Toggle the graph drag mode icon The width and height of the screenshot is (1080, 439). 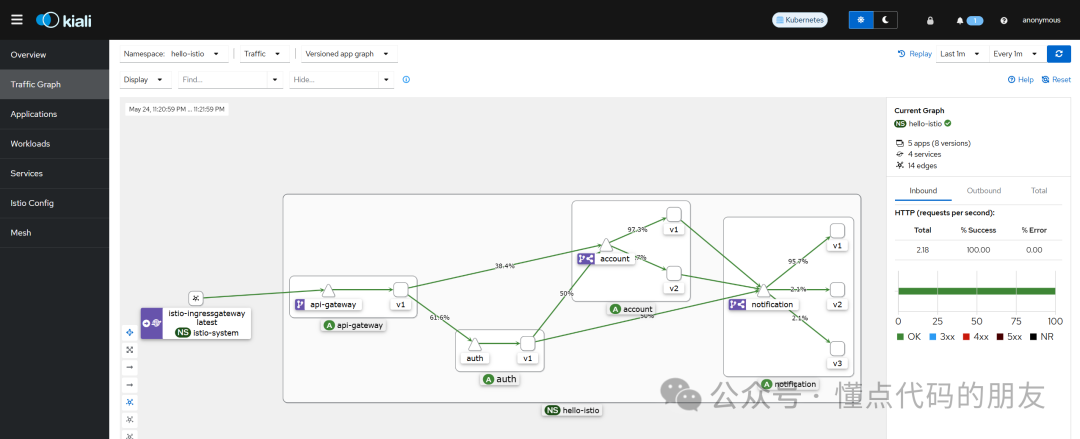(130, 332)
